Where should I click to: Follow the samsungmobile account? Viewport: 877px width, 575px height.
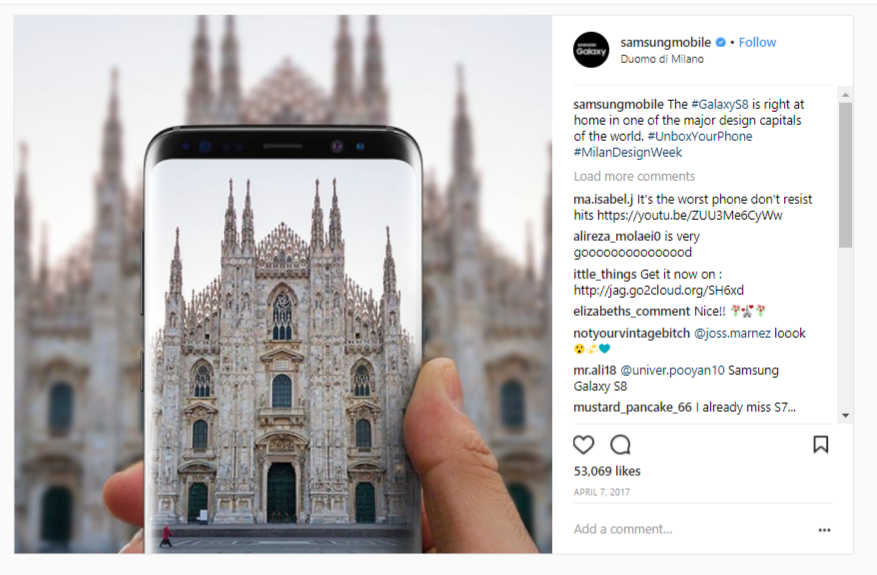click(x=757, y=42)
